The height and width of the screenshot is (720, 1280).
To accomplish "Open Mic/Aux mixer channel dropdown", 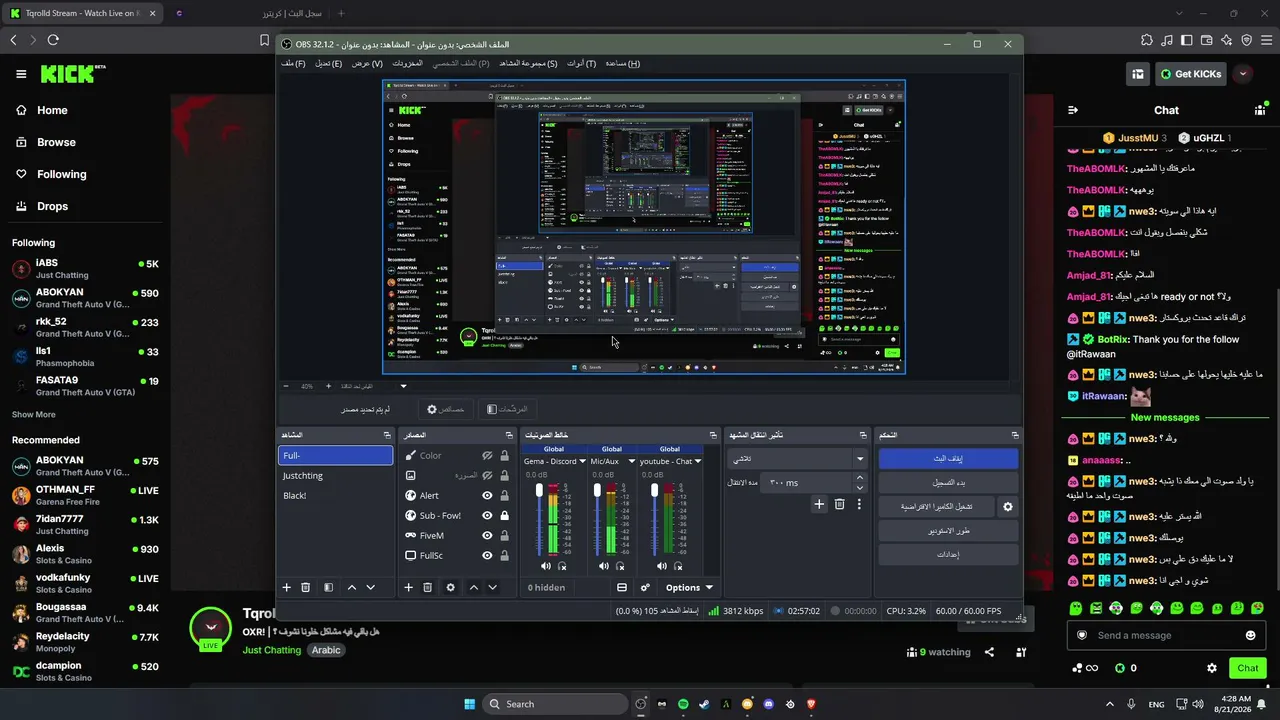I will (x=631, y=461).
